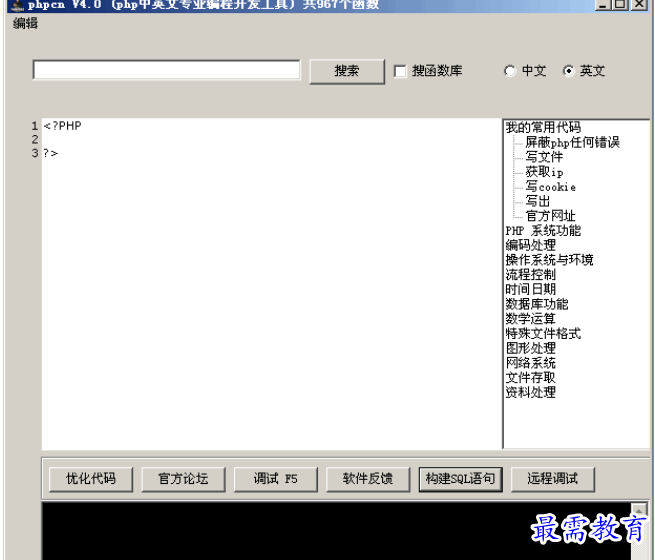Select the 写cookie snippet
The width and height of the screenshot is (655, 560).
[x=551, y=186]
